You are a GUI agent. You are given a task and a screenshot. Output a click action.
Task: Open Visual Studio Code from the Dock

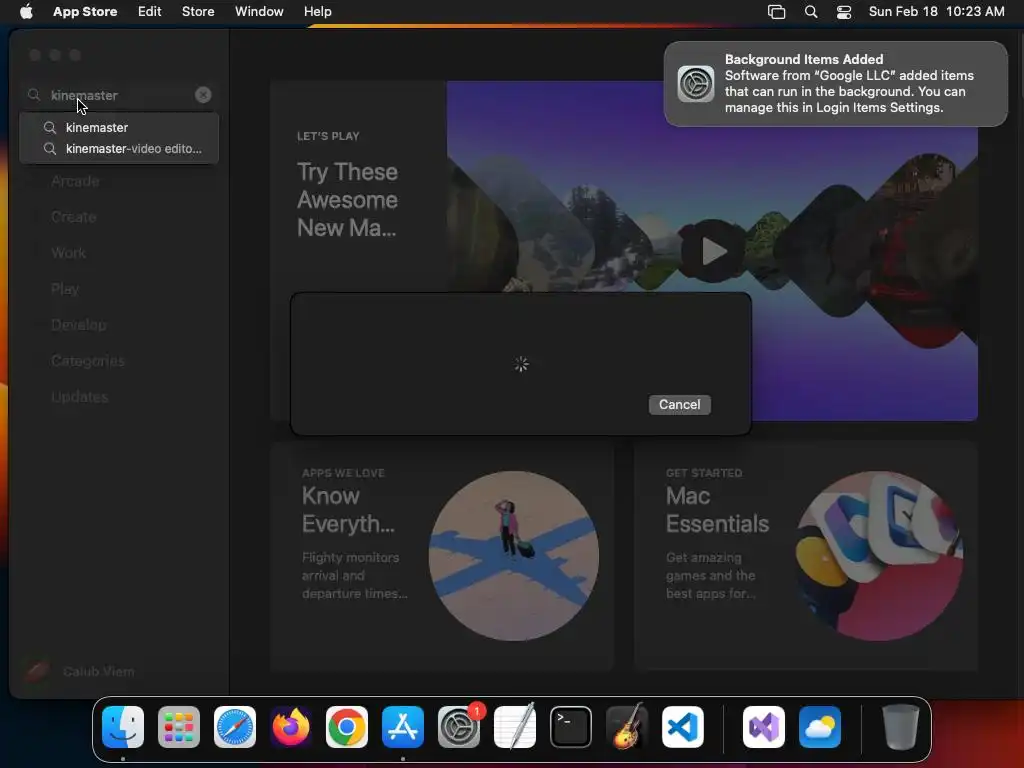pos(683,727)
